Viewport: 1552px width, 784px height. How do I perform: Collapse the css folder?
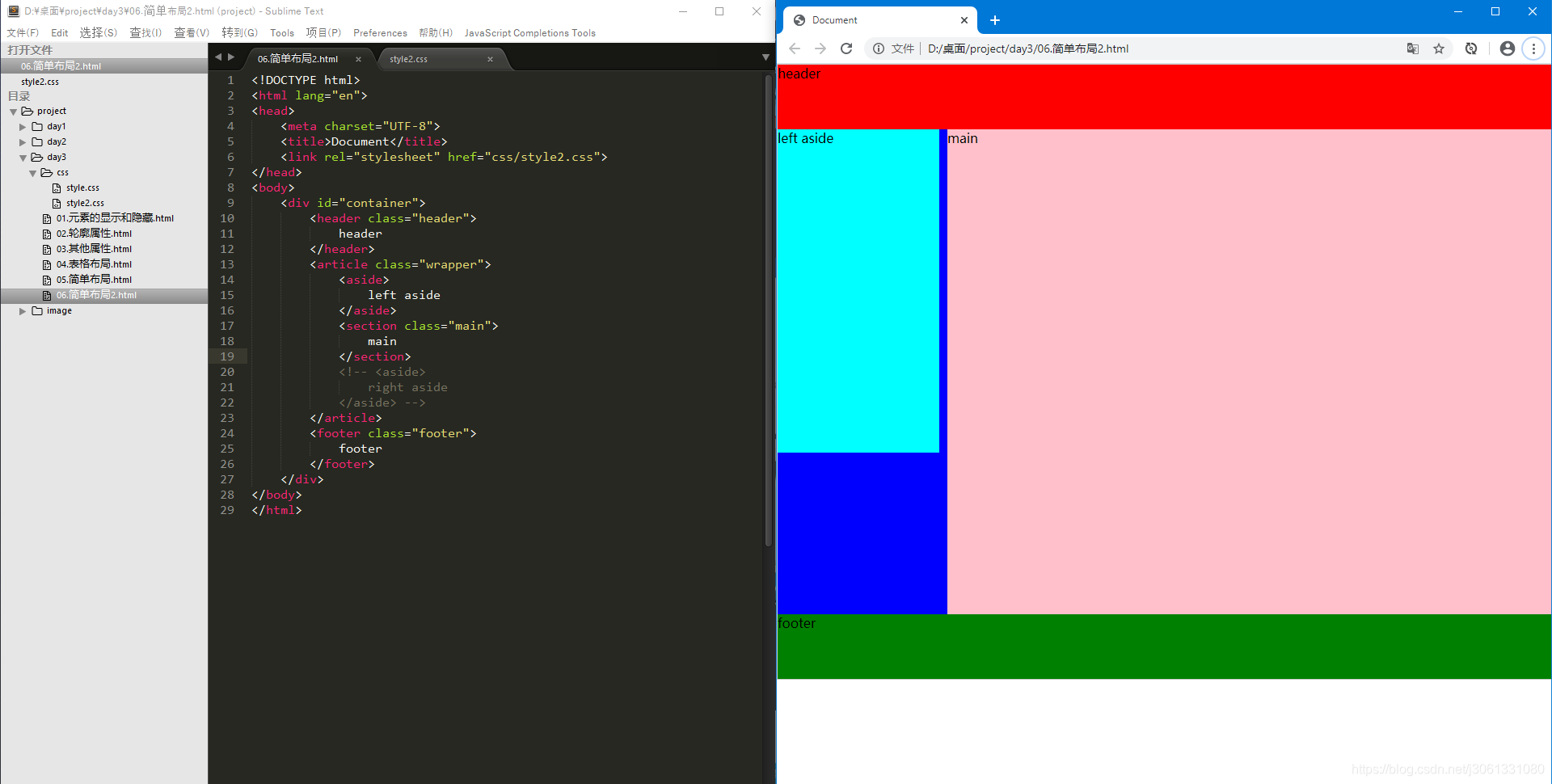pyautogui.click(x=32, y=173)
